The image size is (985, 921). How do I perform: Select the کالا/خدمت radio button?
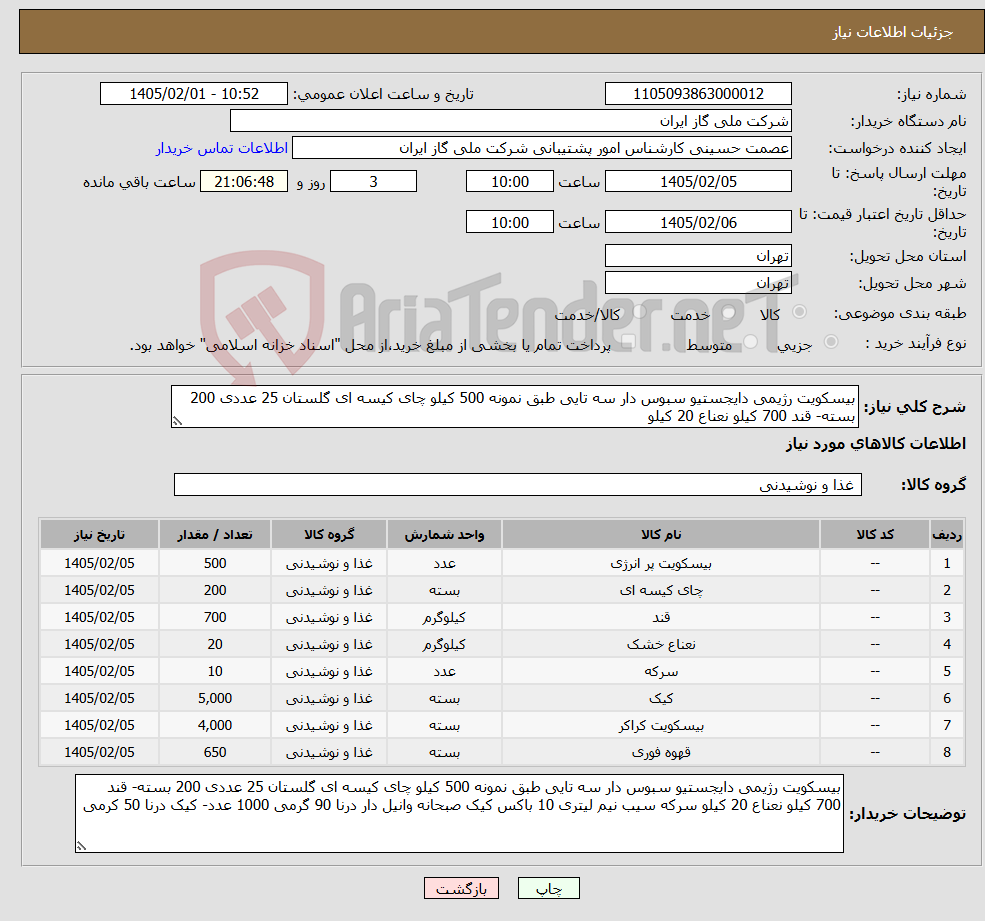640,312
